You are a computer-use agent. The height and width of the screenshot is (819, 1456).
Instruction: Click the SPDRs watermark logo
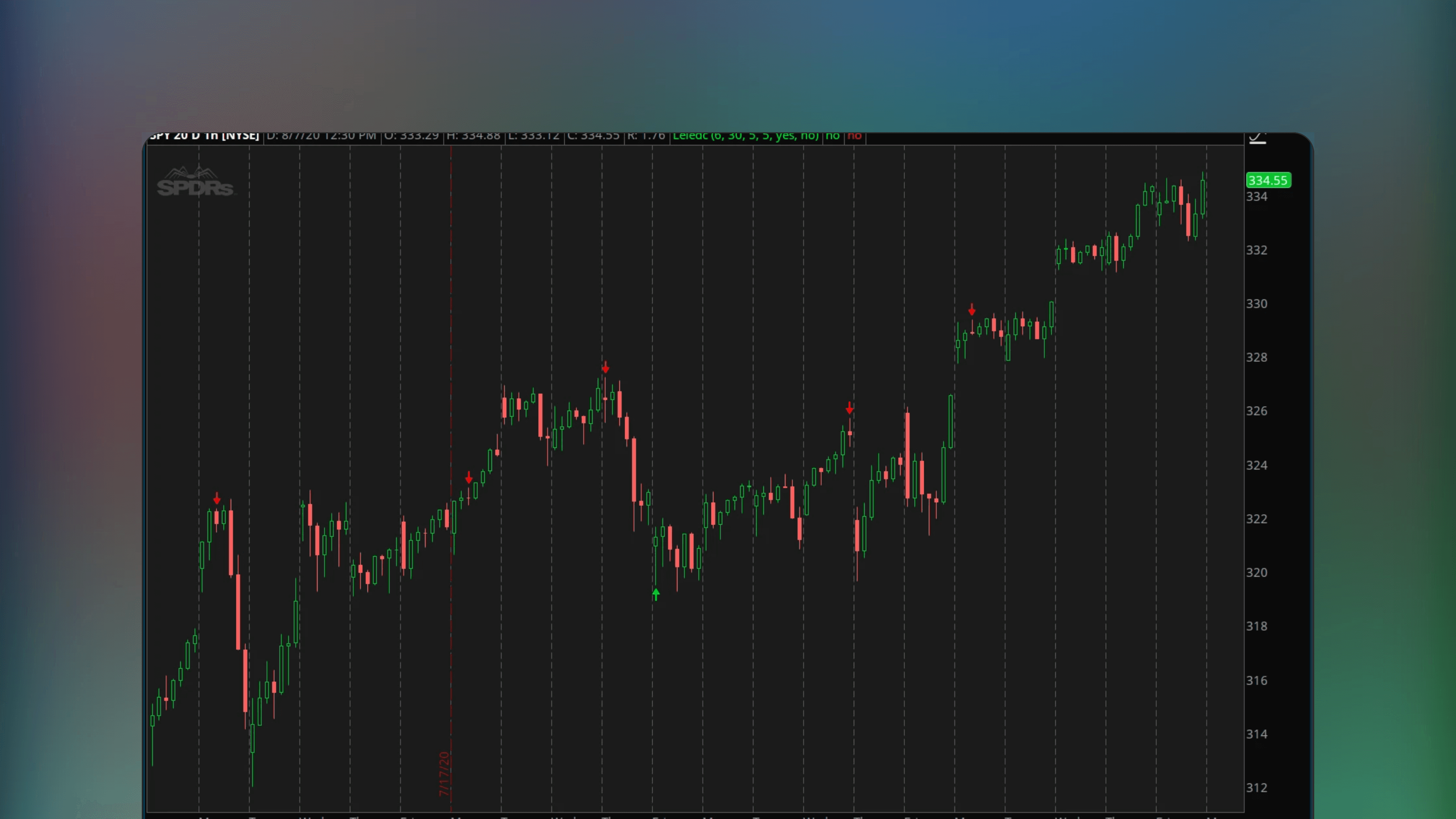click(195, 181)
